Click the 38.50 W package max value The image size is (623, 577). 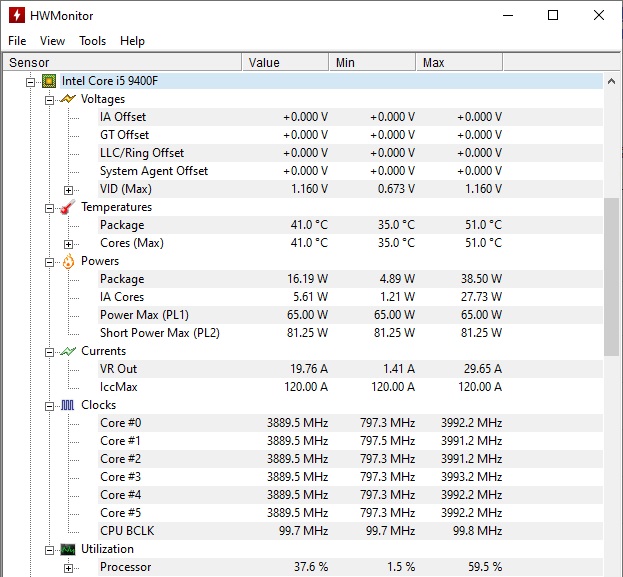coord(481,279)
